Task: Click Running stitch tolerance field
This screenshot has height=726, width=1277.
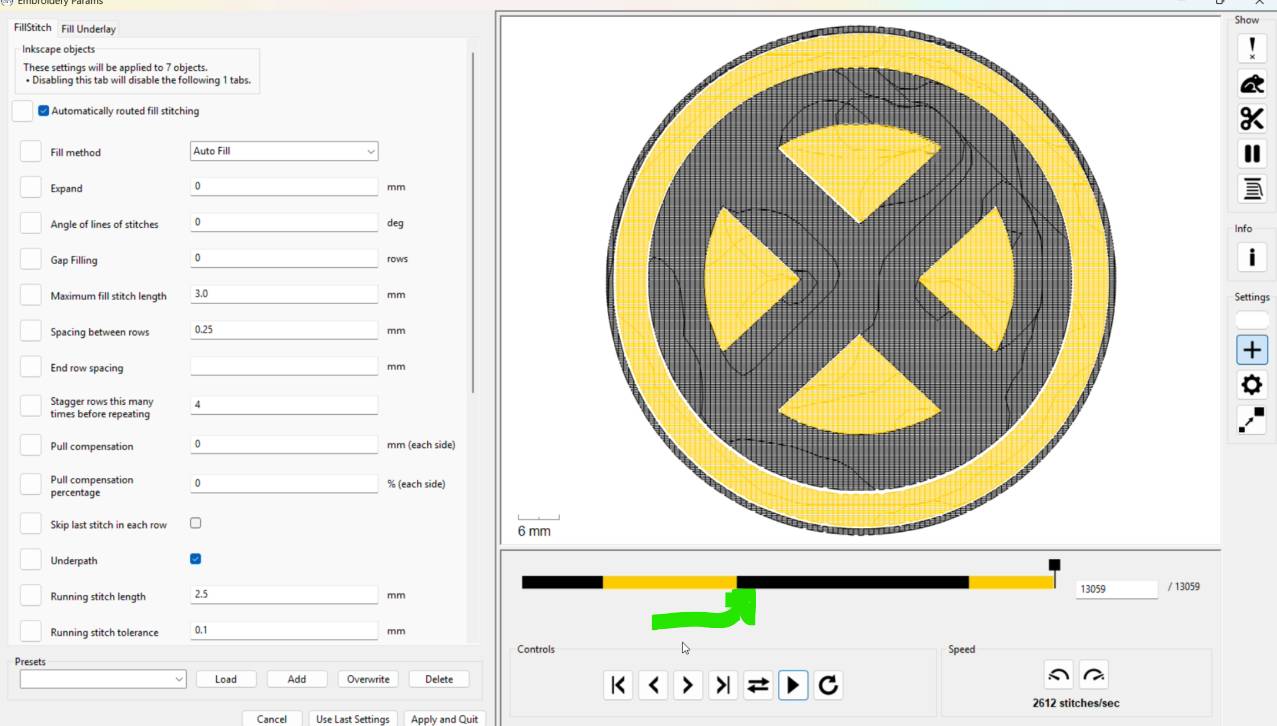Action: [284, 630]
